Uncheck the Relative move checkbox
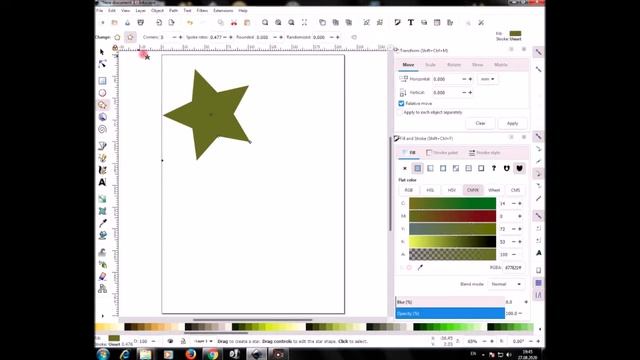640x360 pixels. [x=401, y=104]
